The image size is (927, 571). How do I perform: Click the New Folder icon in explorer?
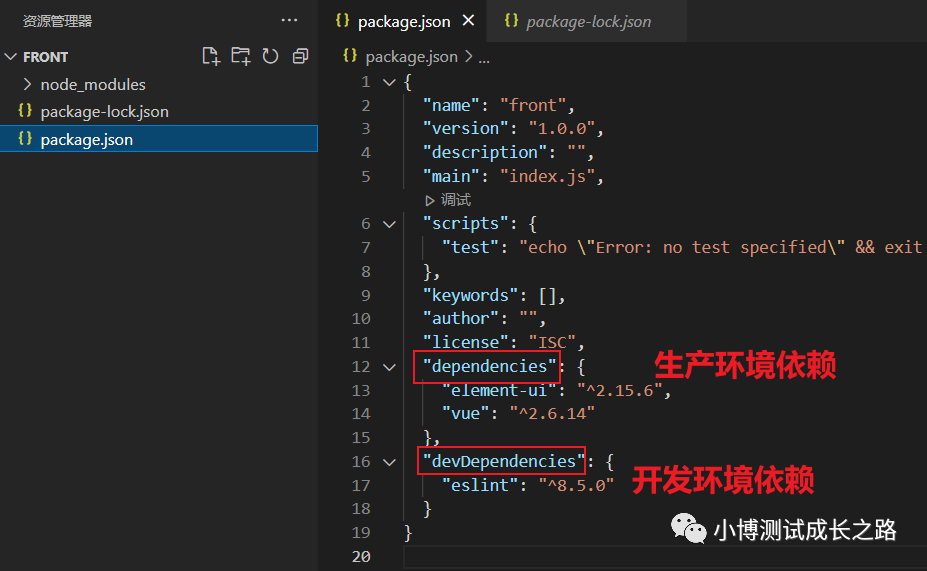pyautogui.click(x=240, y=56)
